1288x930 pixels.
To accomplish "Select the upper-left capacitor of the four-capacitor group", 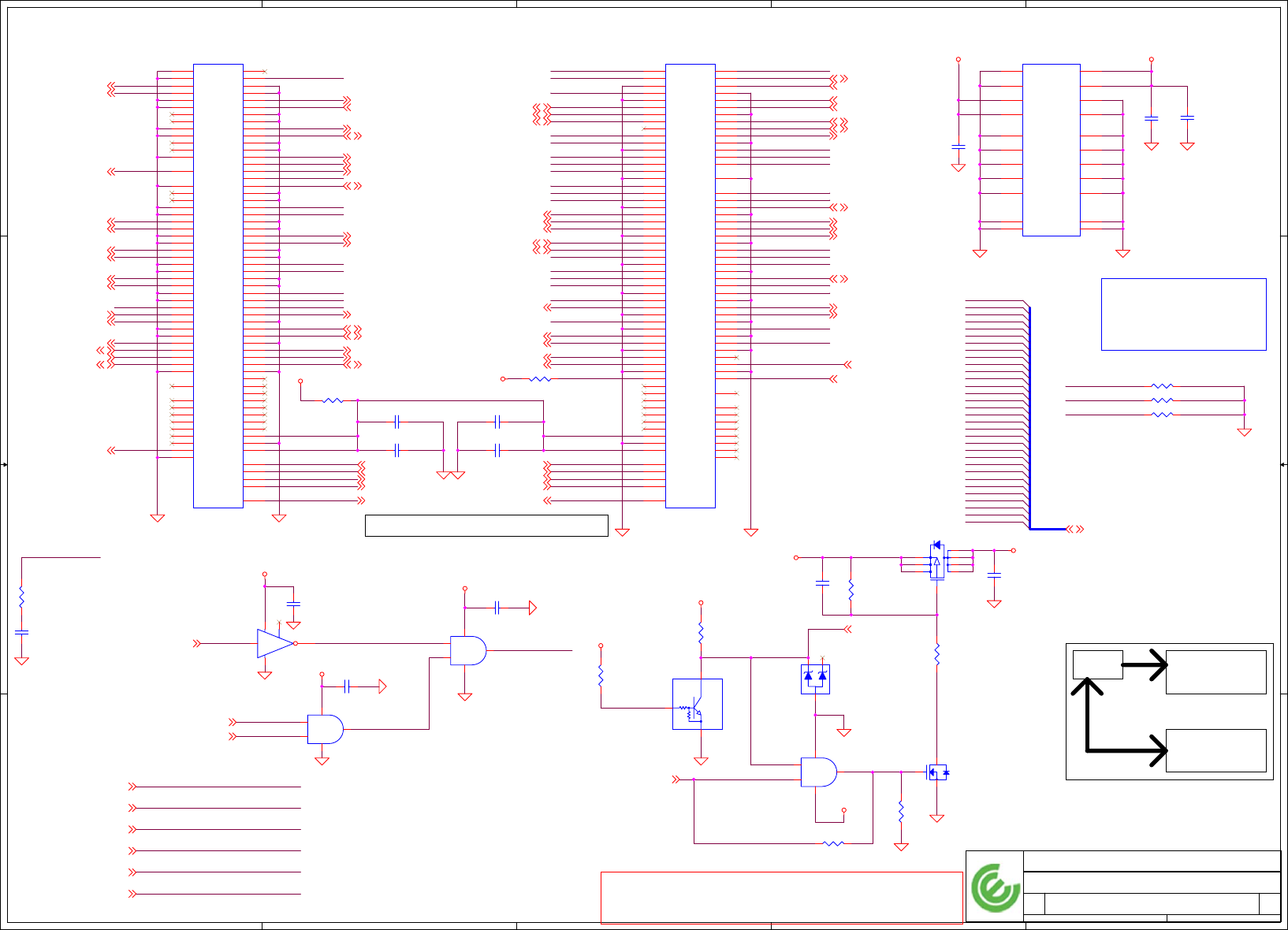I will click(397, 422).
